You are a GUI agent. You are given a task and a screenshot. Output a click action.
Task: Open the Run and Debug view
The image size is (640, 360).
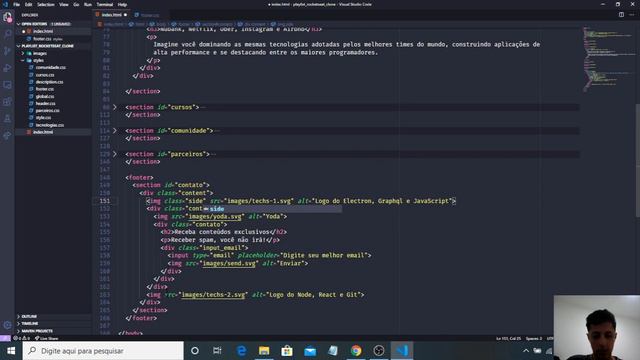tap(7, 68)
